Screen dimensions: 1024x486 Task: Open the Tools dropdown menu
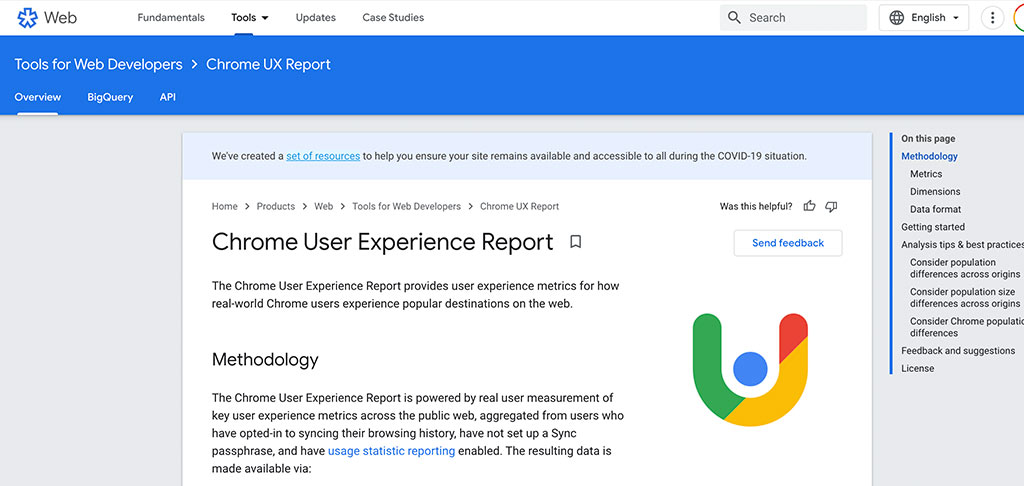coord(249,18)
